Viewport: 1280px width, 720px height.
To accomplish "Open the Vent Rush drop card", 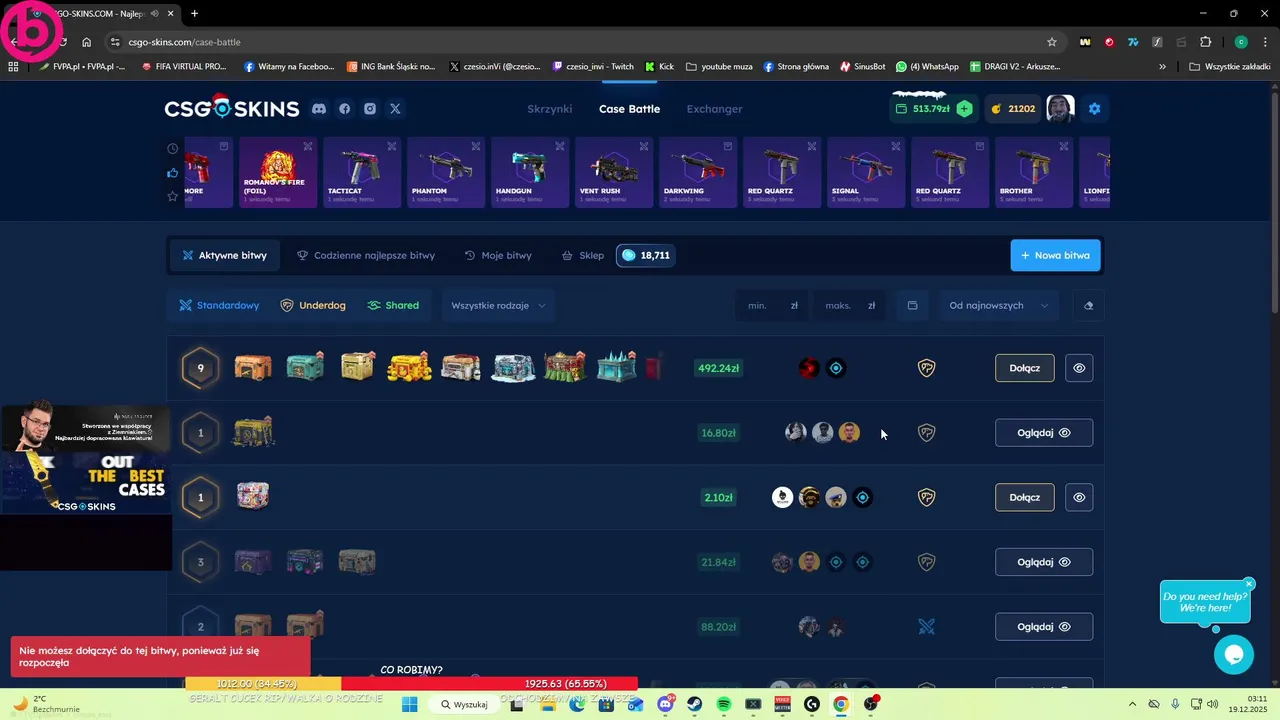I will click(612, 173).
